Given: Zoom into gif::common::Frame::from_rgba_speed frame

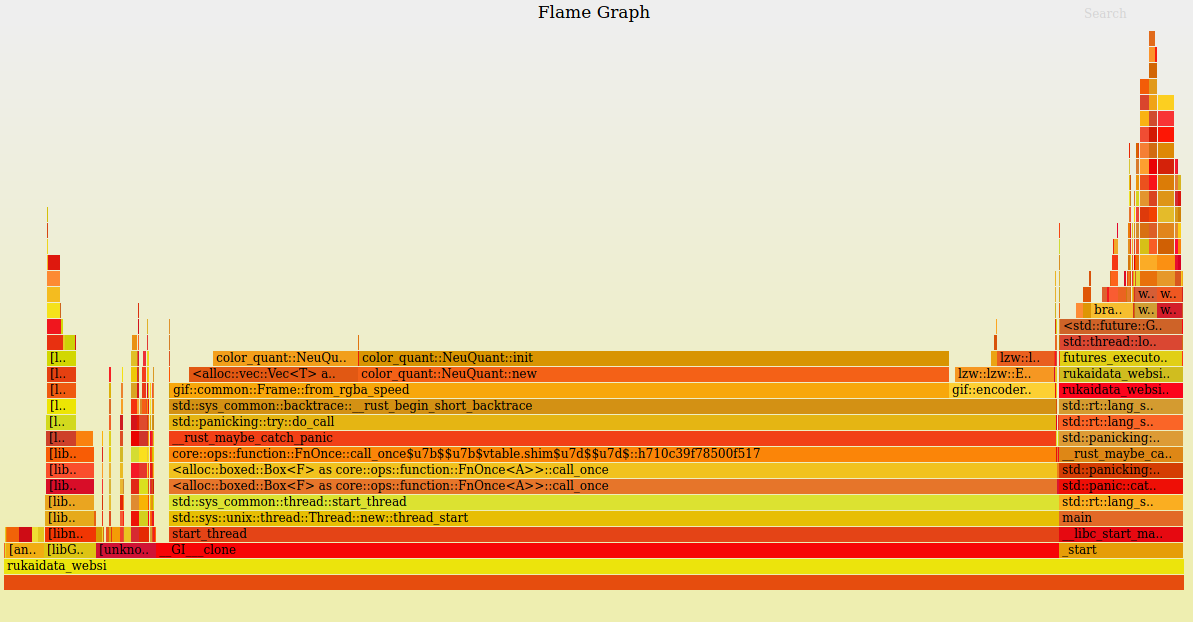Looking at the screenshot, I should tap(559, 391).
